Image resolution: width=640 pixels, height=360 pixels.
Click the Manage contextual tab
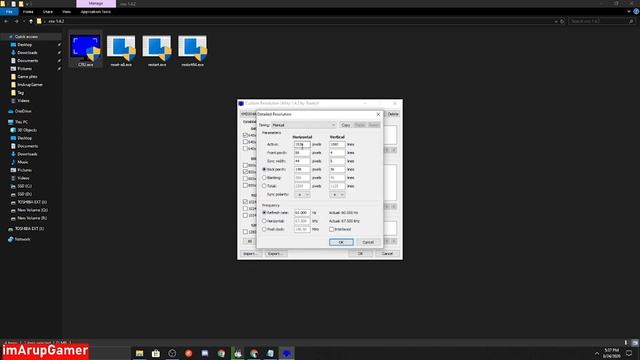[96, 4]
